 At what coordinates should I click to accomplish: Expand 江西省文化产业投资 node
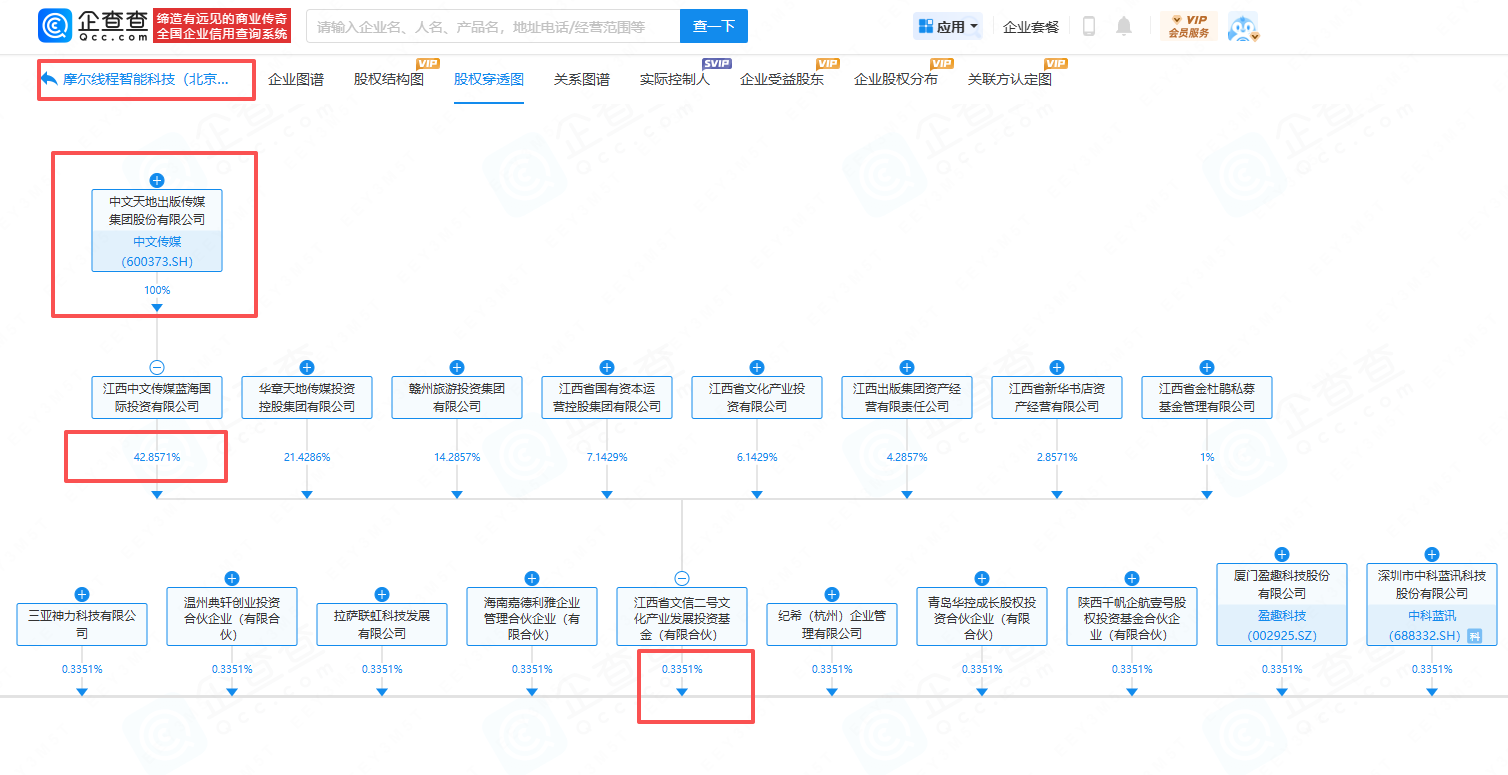click(x=757, y=367)
